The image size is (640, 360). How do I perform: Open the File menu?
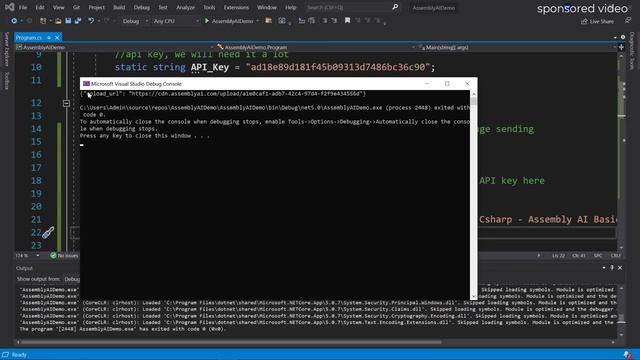tap(23, 7)
